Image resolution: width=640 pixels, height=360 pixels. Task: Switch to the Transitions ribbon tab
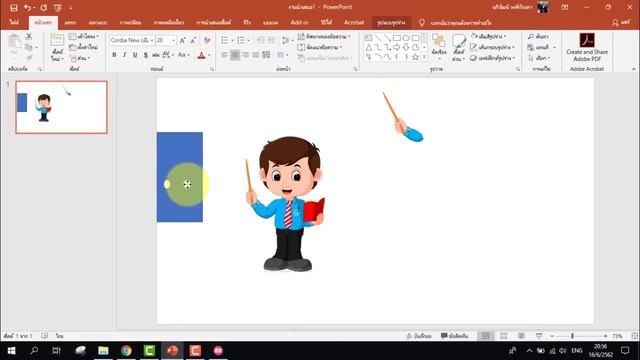click(131, 22)
